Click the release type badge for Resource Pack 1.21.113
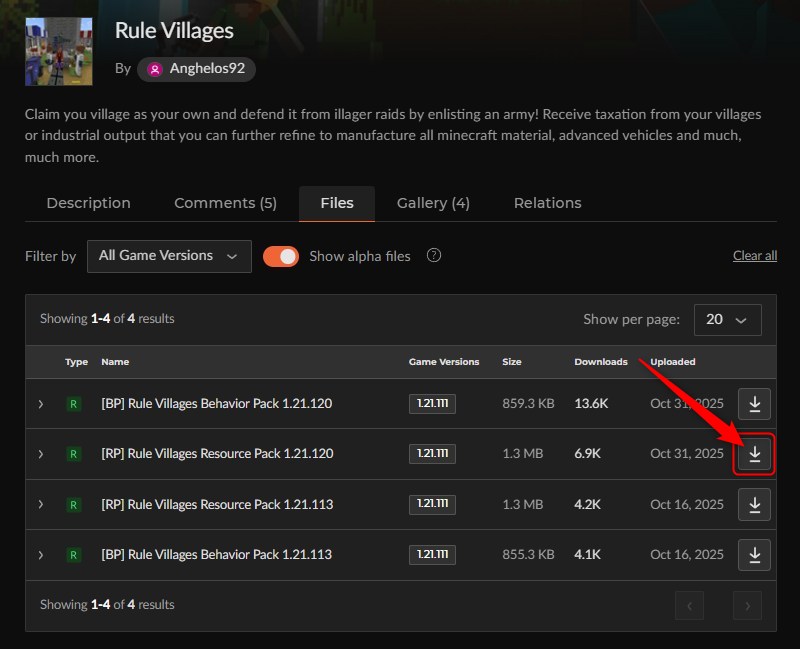The width and height of the screenshot is (800, 649). [73, 505]
